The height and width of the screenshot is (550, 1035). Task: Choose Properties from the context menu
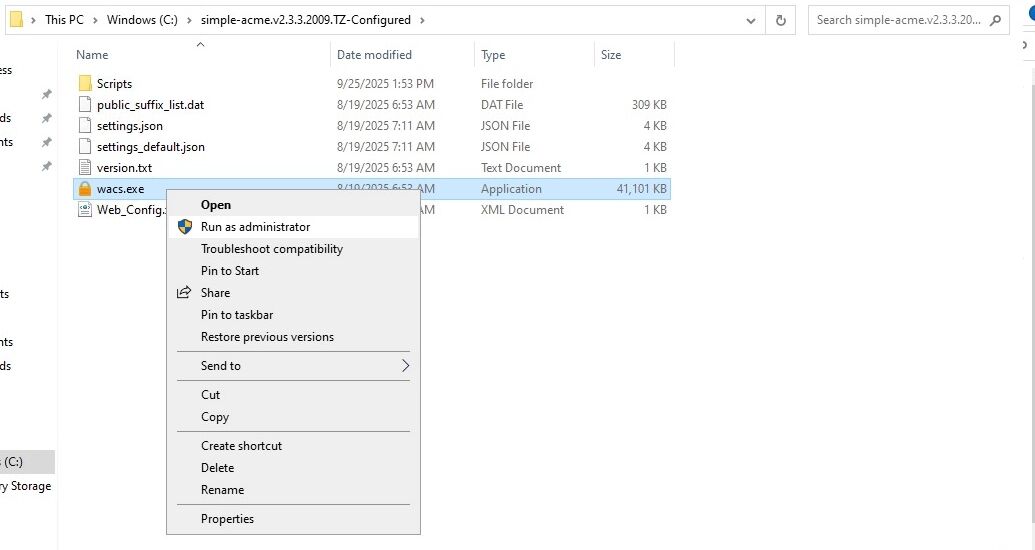point(227,519)
